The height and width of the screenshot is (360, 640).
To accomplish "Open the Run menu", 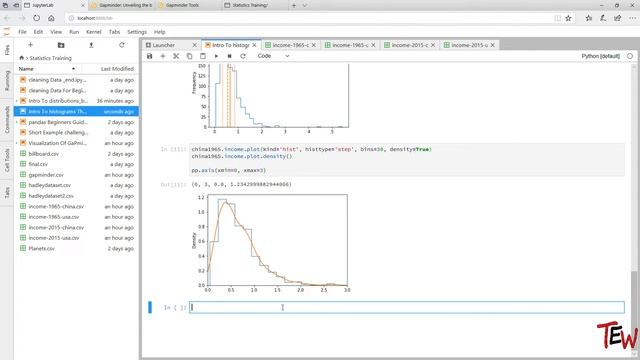I will click(74, 32).
